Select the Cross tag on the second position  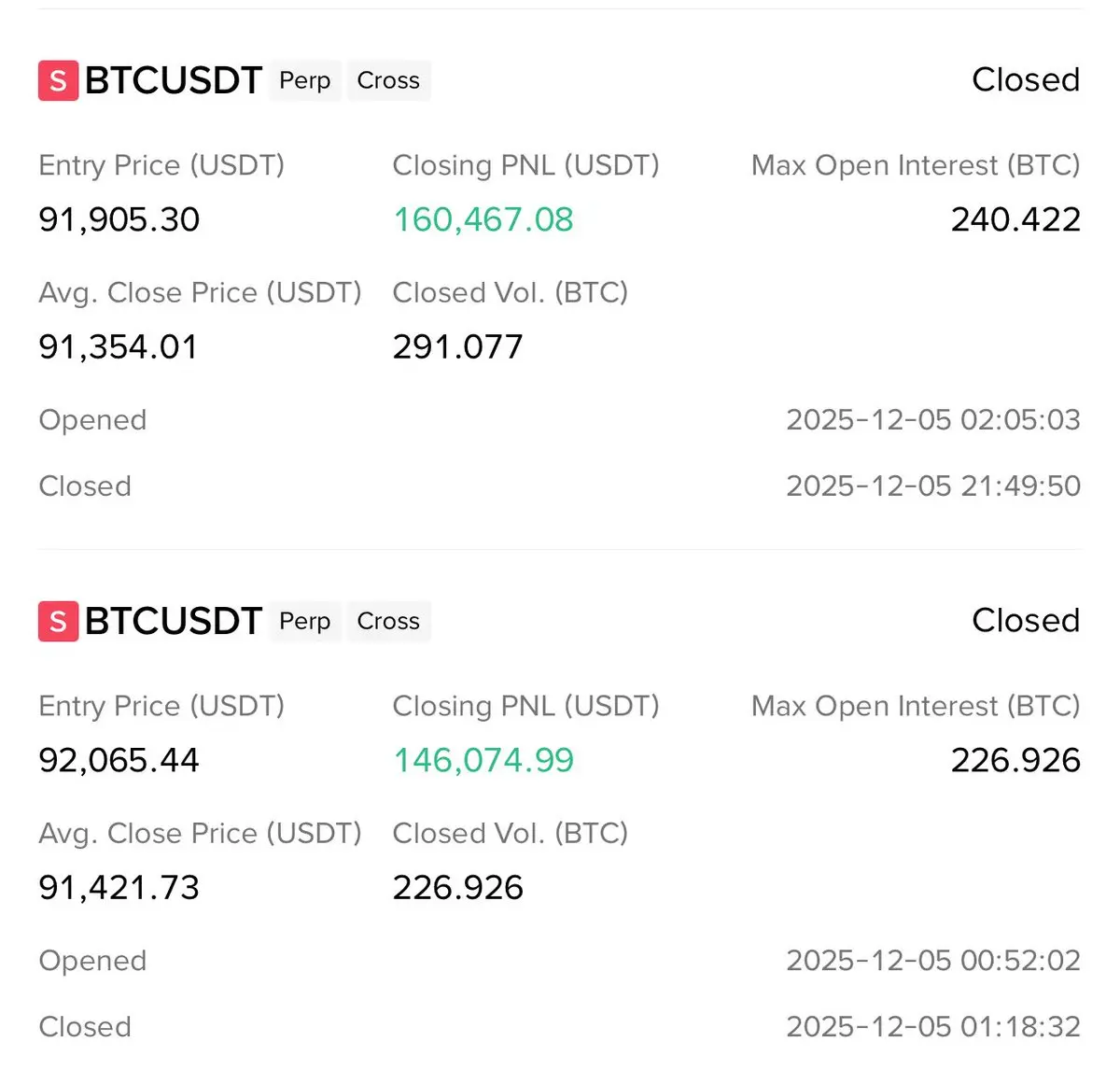tap(388, 621)
